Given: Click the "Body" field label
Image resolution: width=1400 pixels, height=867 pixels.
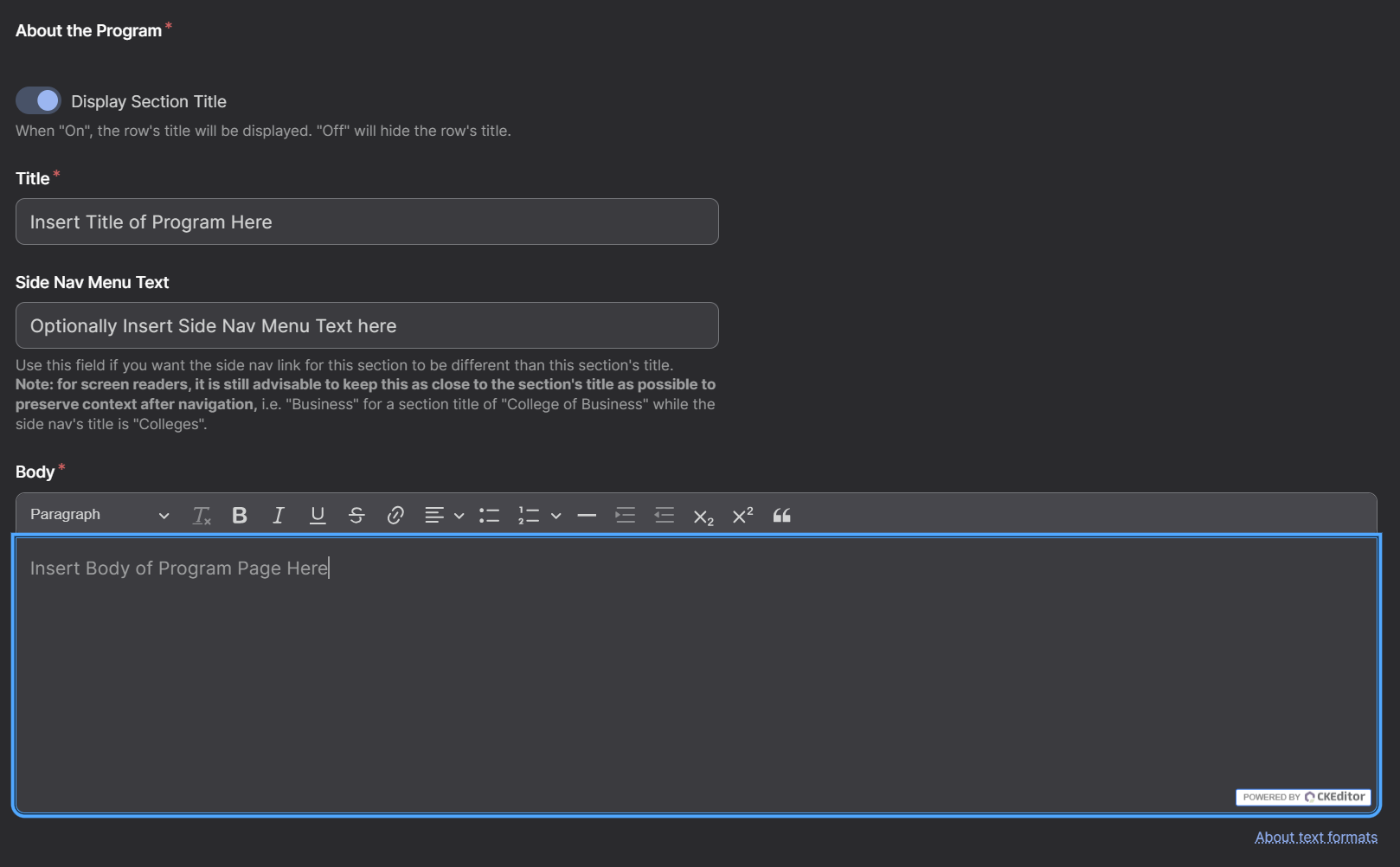Looking at the screenshot, I should (x=35, y=472).
